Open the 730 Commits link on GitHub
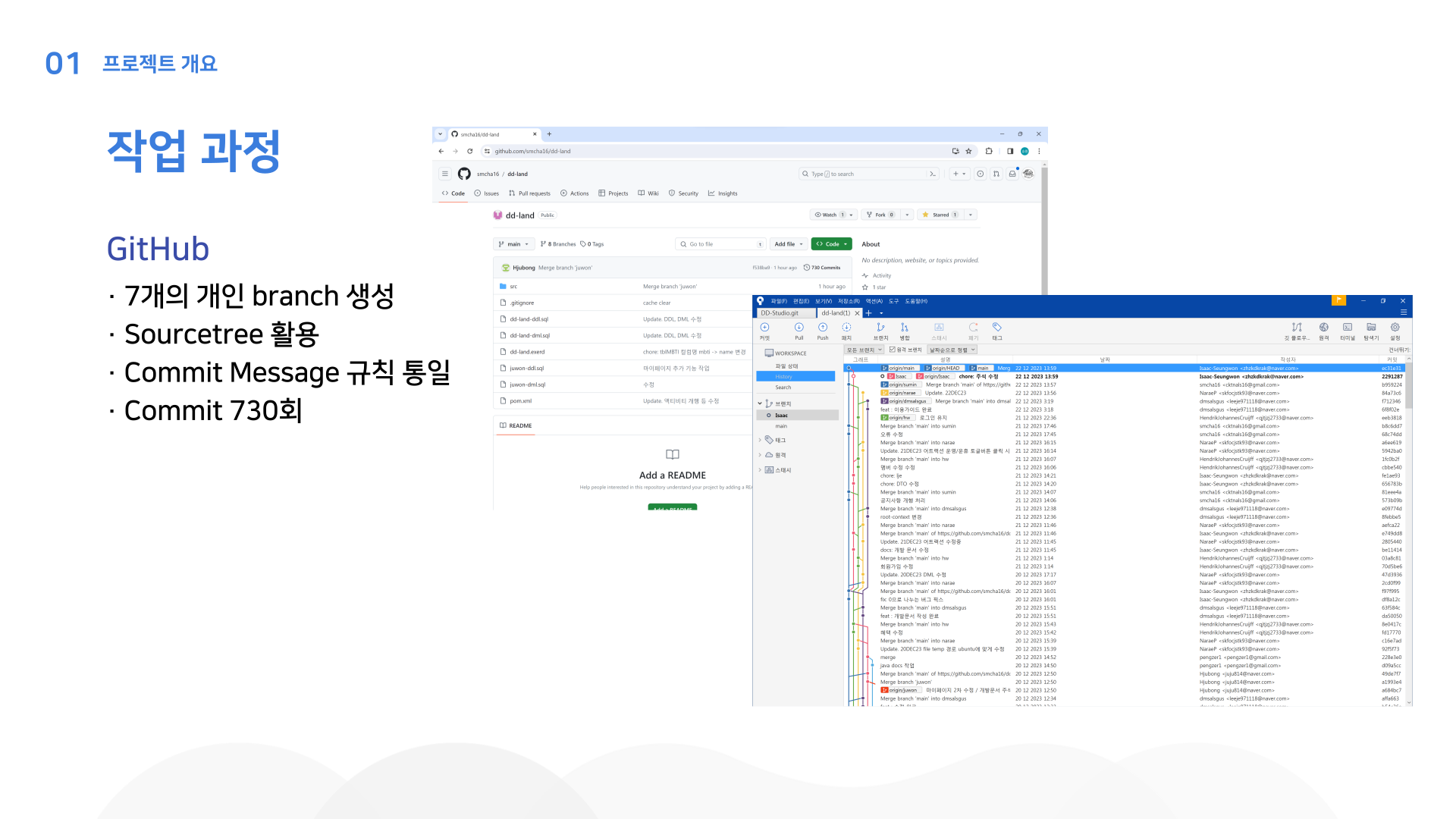 [822, 268]
